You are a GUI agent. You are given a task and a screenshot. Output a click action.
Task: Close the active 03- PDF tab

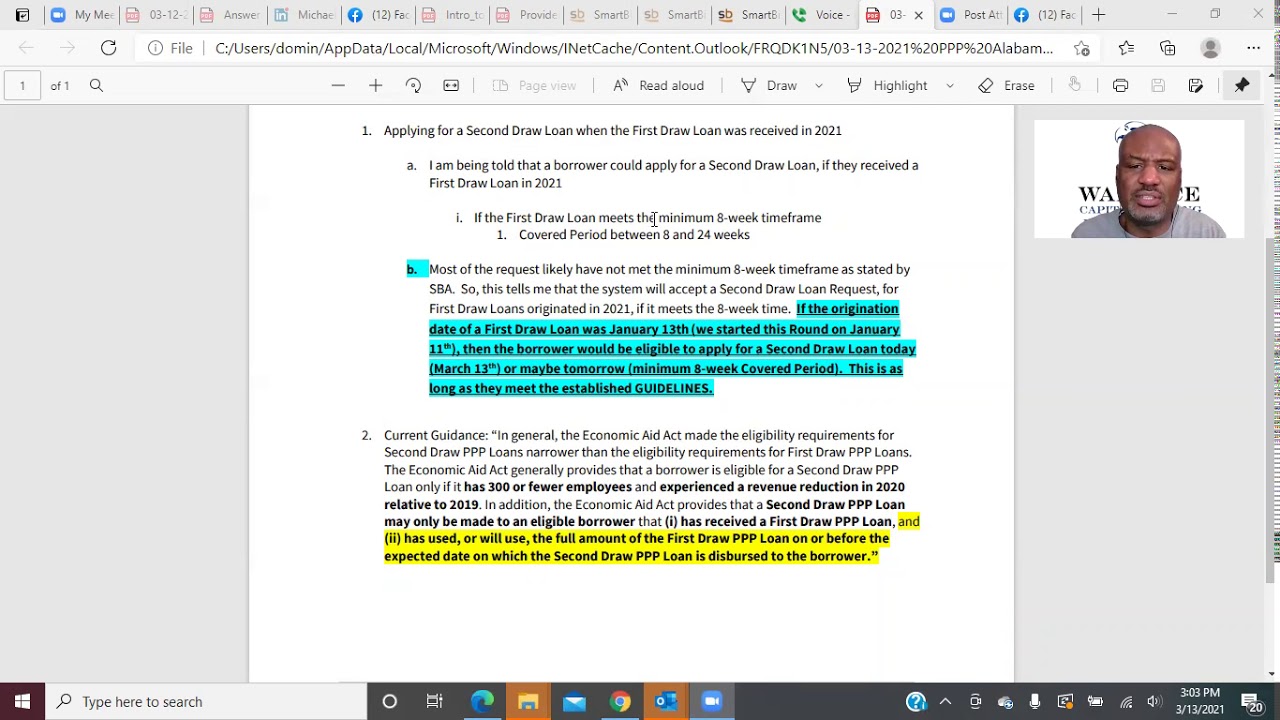(x=918, y=15)
